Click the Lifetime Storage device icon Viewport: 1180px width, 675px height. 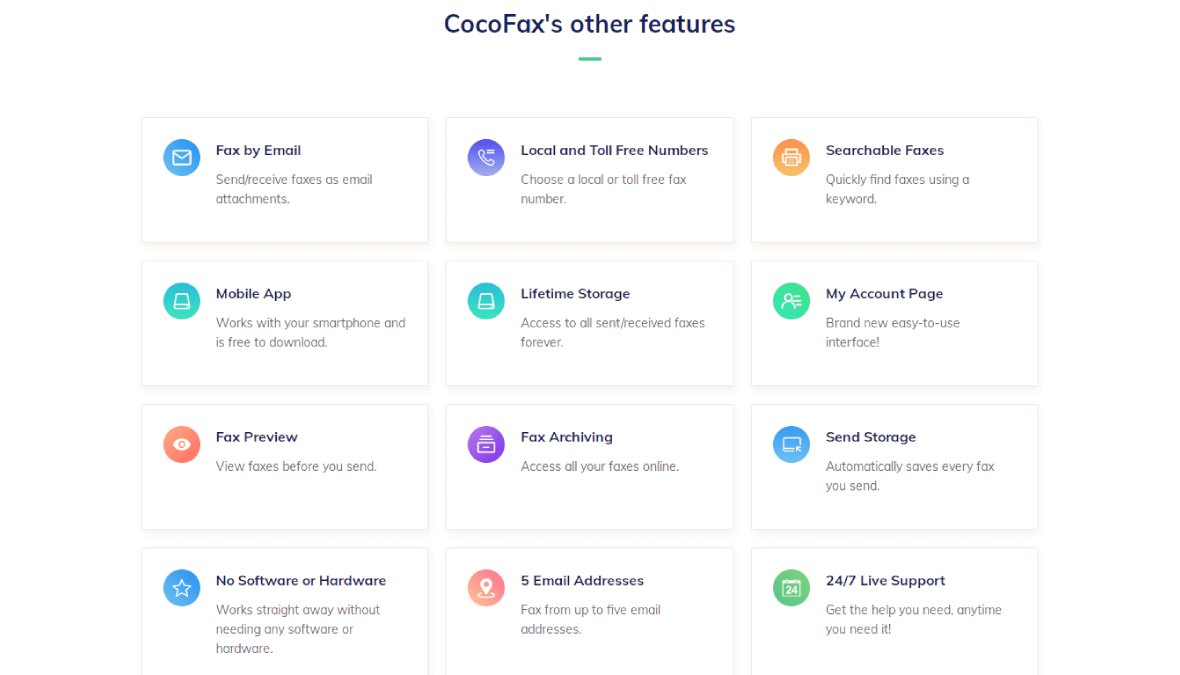[486, 300]
